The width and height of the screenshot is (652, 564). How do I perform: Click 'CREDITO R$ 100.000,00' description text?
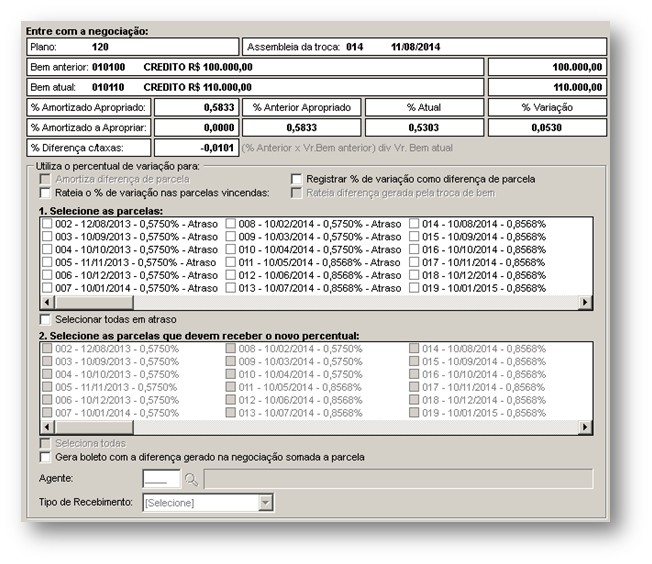click(x=198, y=67)
